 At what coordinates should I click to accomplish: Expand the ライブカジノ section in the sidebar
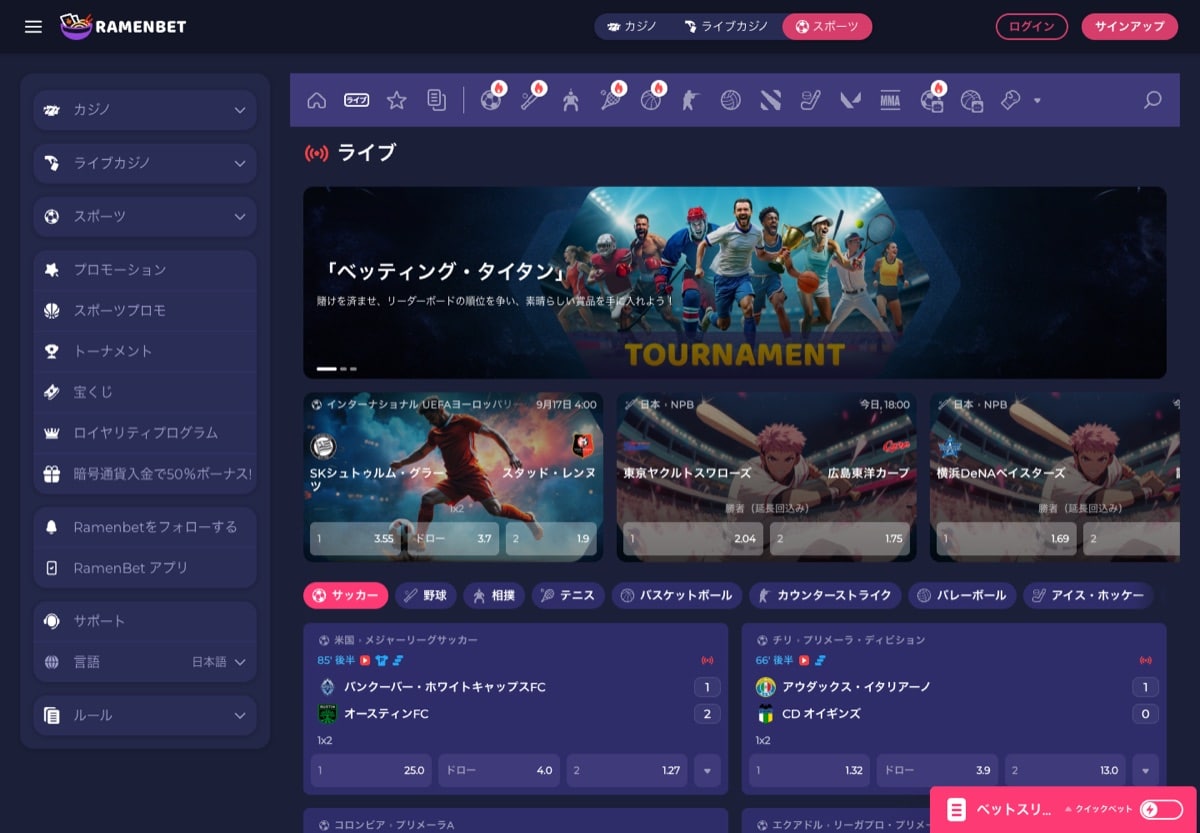click(x=145, y=163)
